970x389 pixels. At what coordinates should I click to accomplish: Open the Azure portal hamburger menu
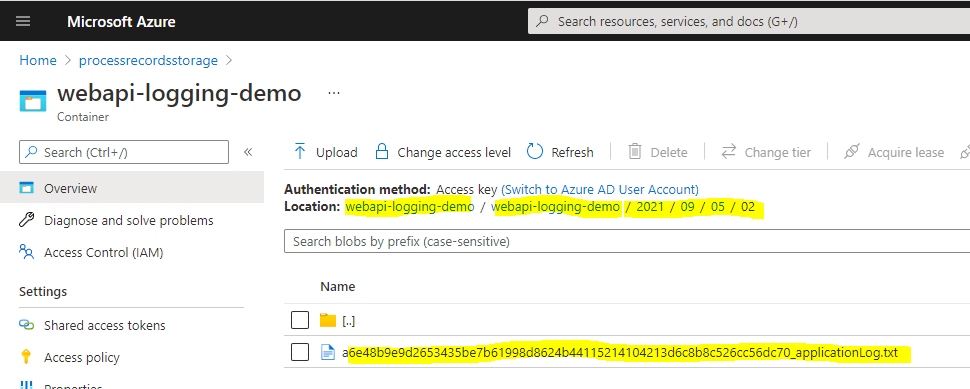23,21
